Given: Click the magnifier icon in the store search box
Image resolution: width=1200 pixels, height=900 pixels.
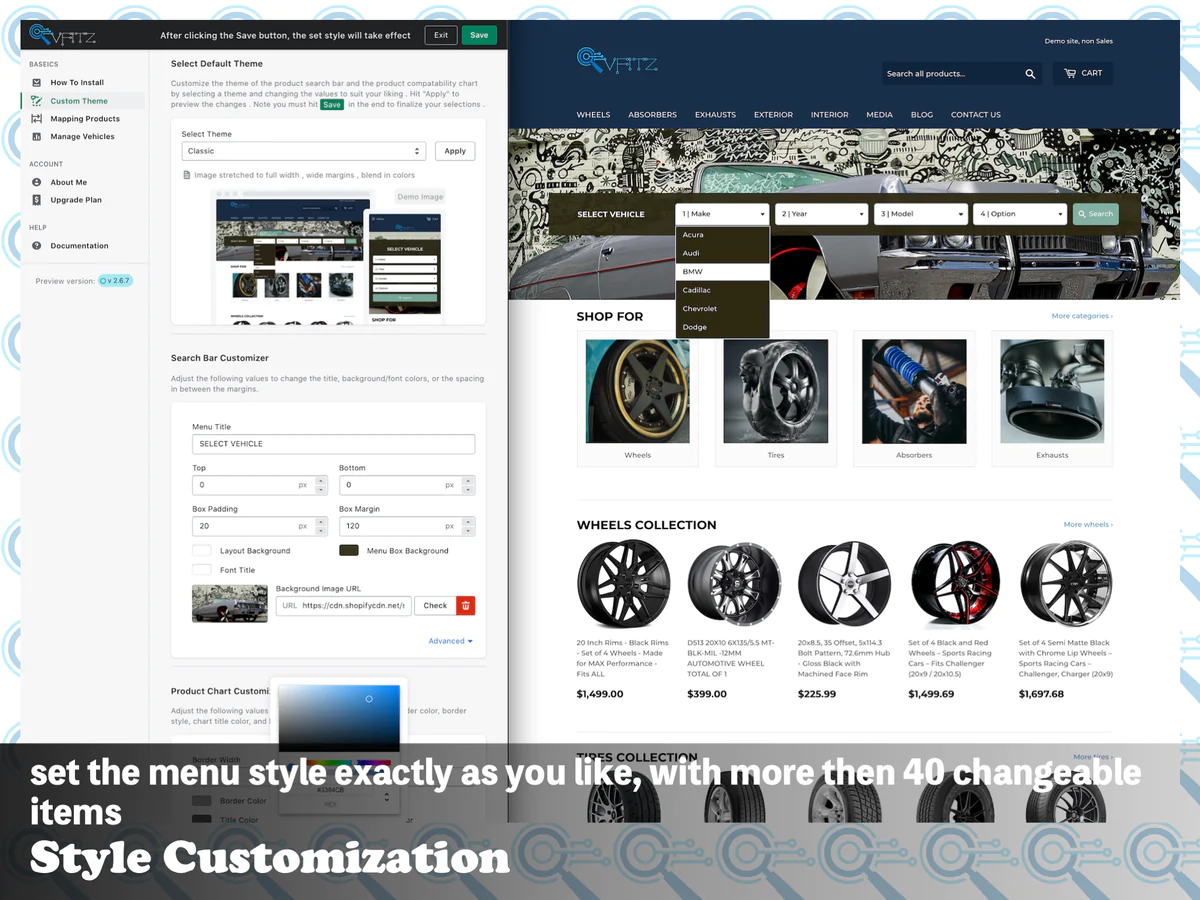Looking at the screenshot, I should [1030, 74].
